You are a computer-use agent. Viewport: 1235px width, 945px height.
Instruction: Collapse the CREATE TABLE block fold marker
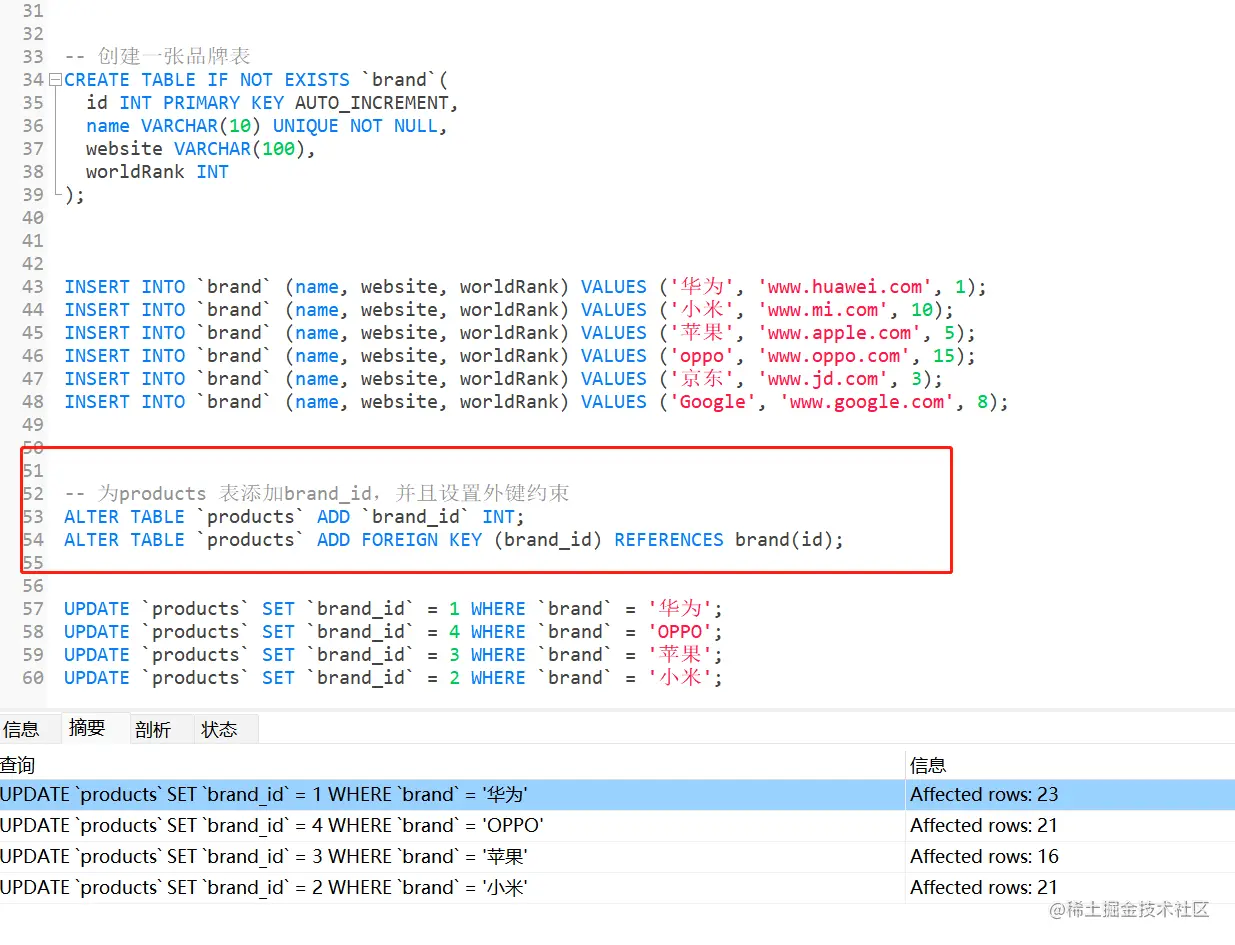tap(57, 80)
